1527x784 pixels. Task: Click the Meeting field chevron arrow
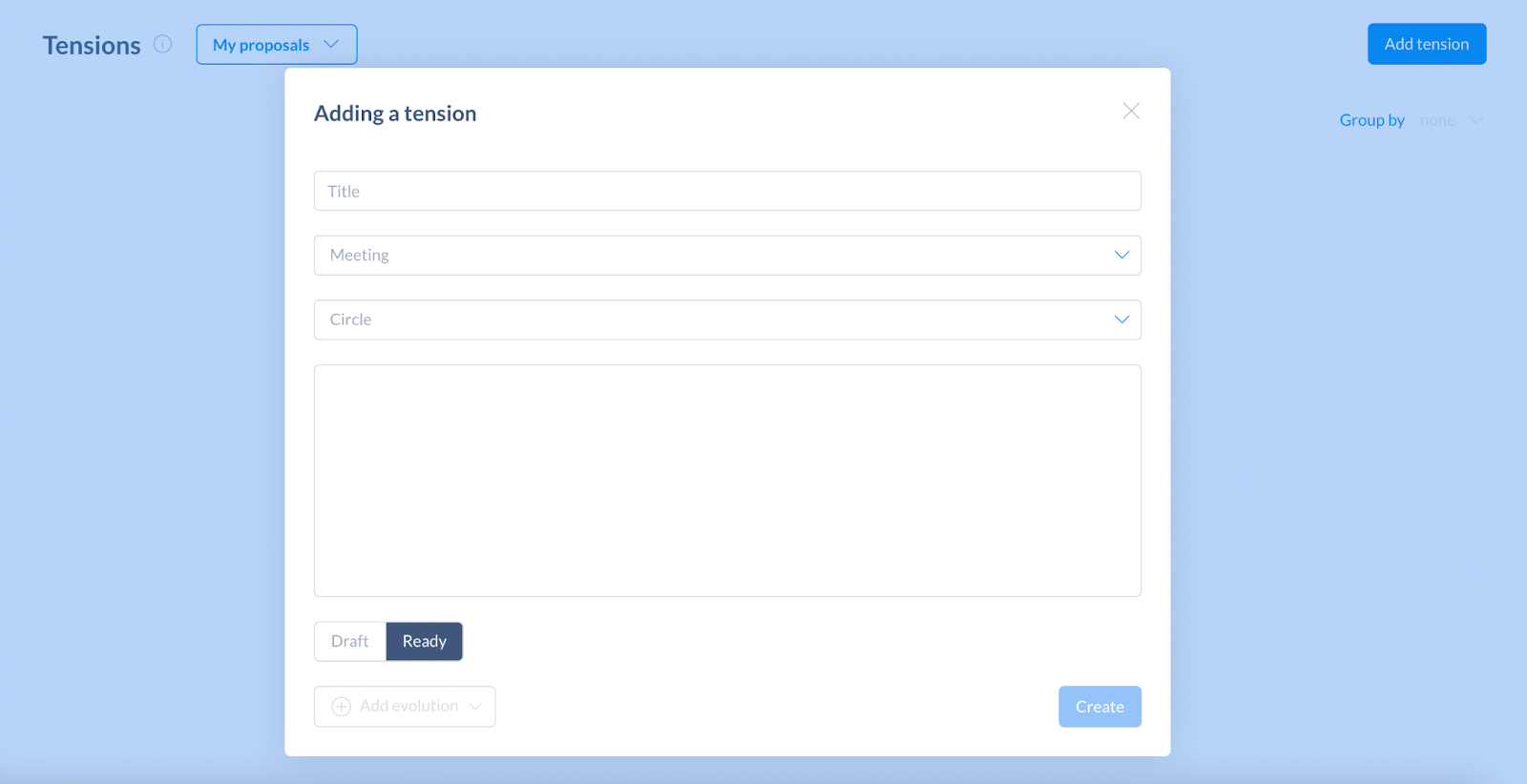(1121, 255)
